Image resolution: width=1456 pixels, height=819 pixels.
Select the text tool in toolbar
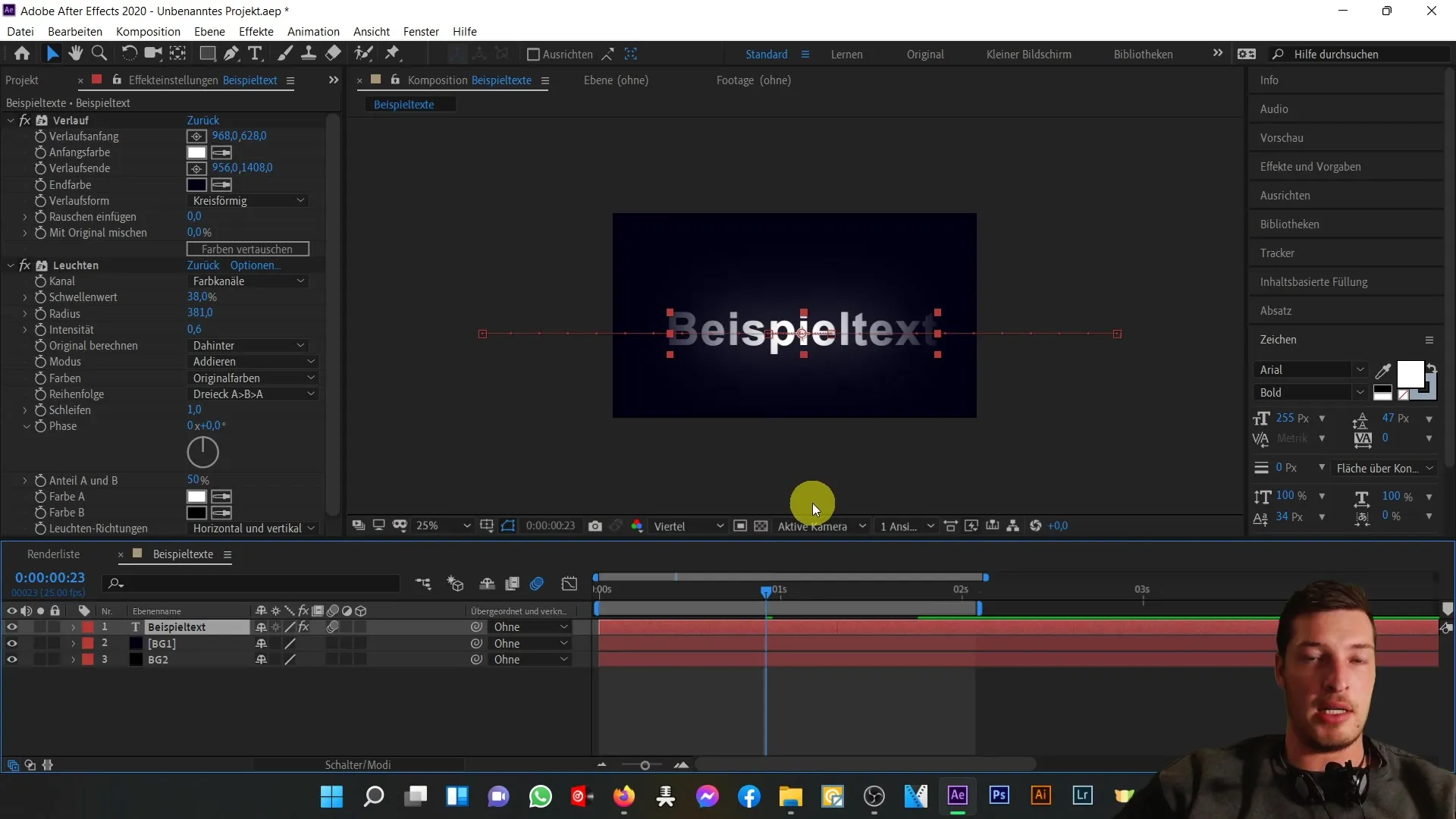tap(255, 54)
